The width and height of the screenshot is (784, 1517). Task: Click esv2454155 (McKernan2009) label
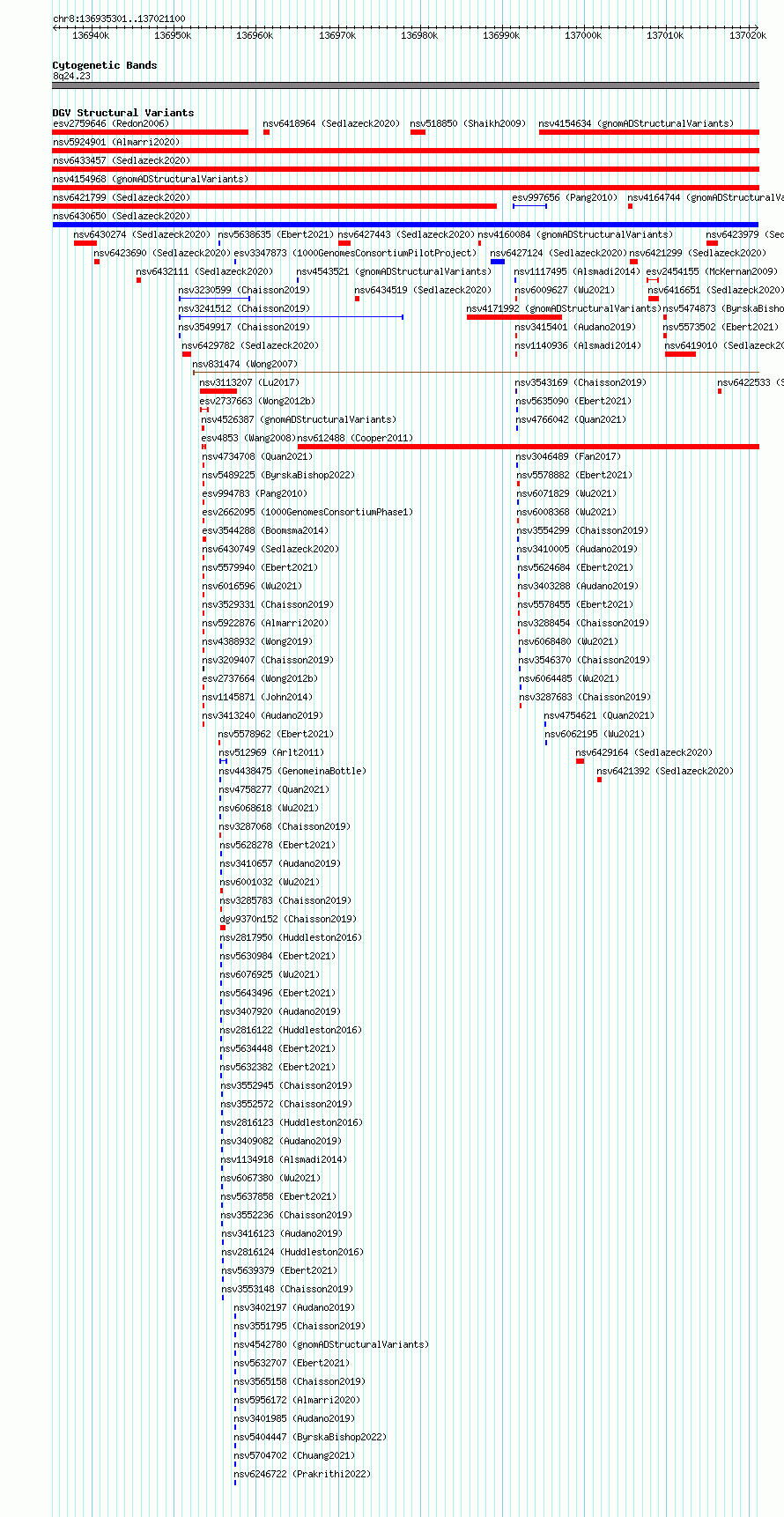713,272
